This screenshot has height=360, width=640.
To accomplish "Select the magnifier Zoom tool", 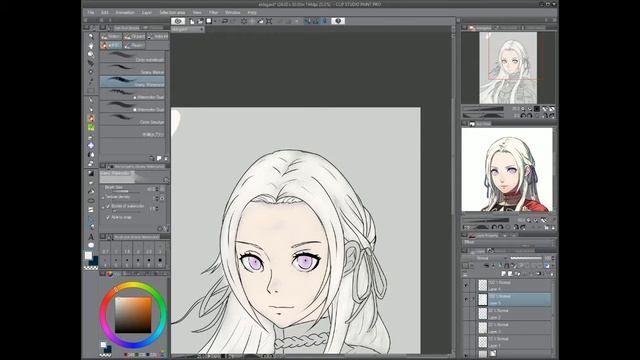I will 91,36.
